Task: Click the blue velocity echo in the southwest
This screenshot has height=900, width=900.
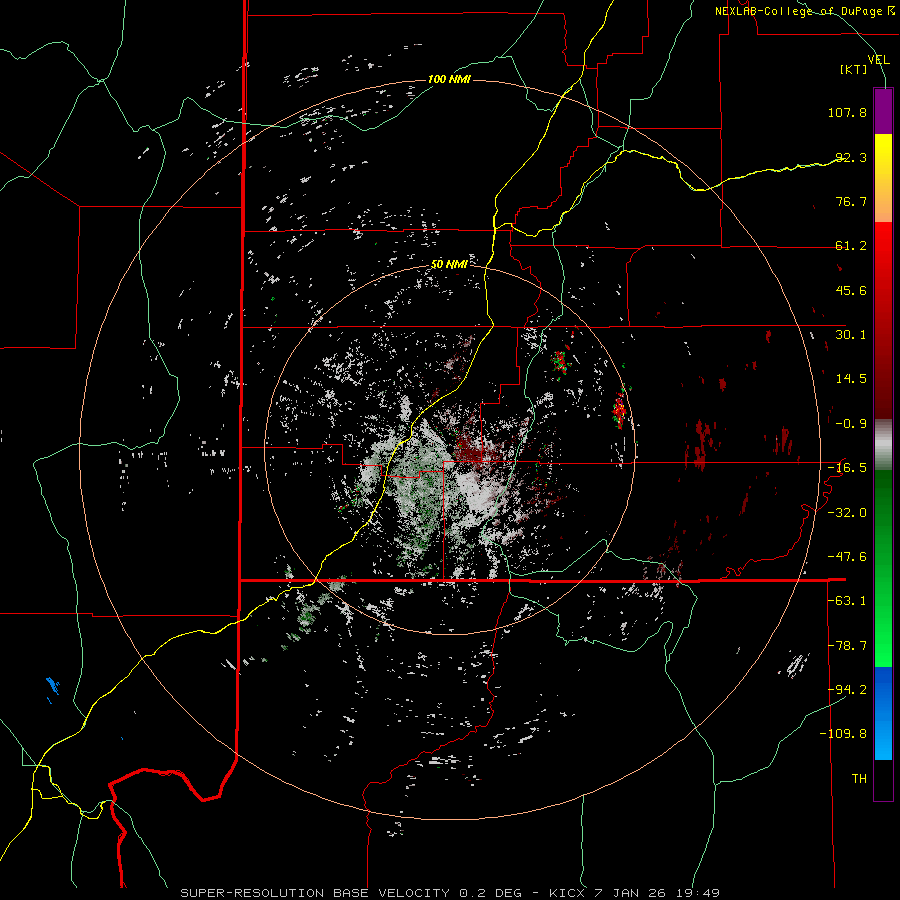Action: point(53,686)
